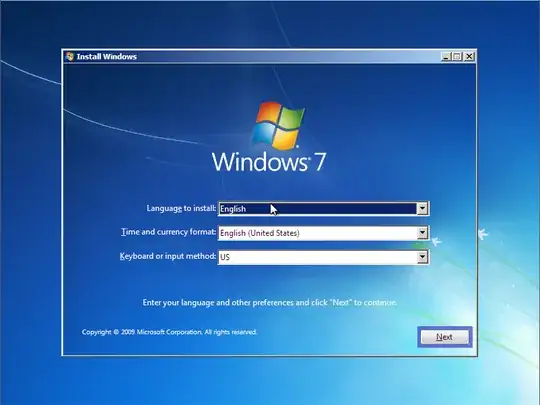Viewport: 540px width, 405px height.
Task: Click the Install Windows title bar icon
Action: coord(70,56)
